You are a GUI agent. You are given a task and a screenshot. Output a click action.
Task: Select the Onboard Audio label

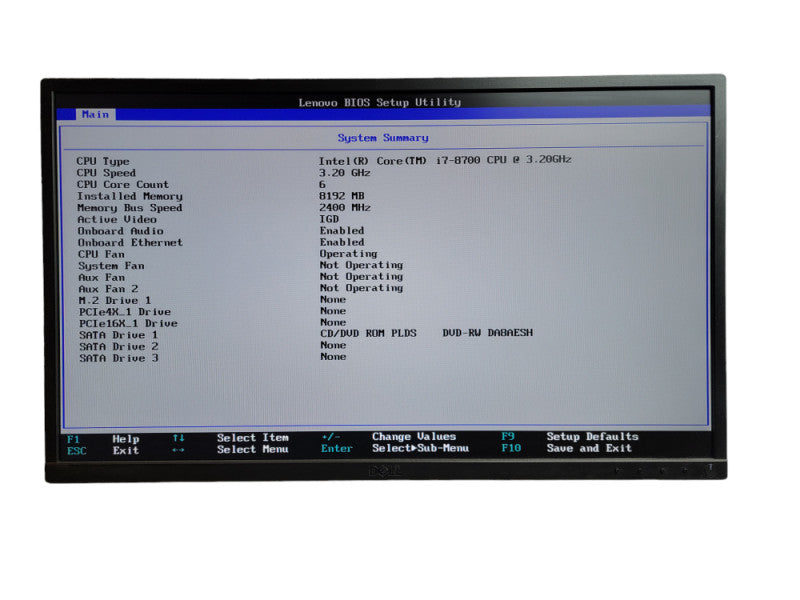pos(120,231)
